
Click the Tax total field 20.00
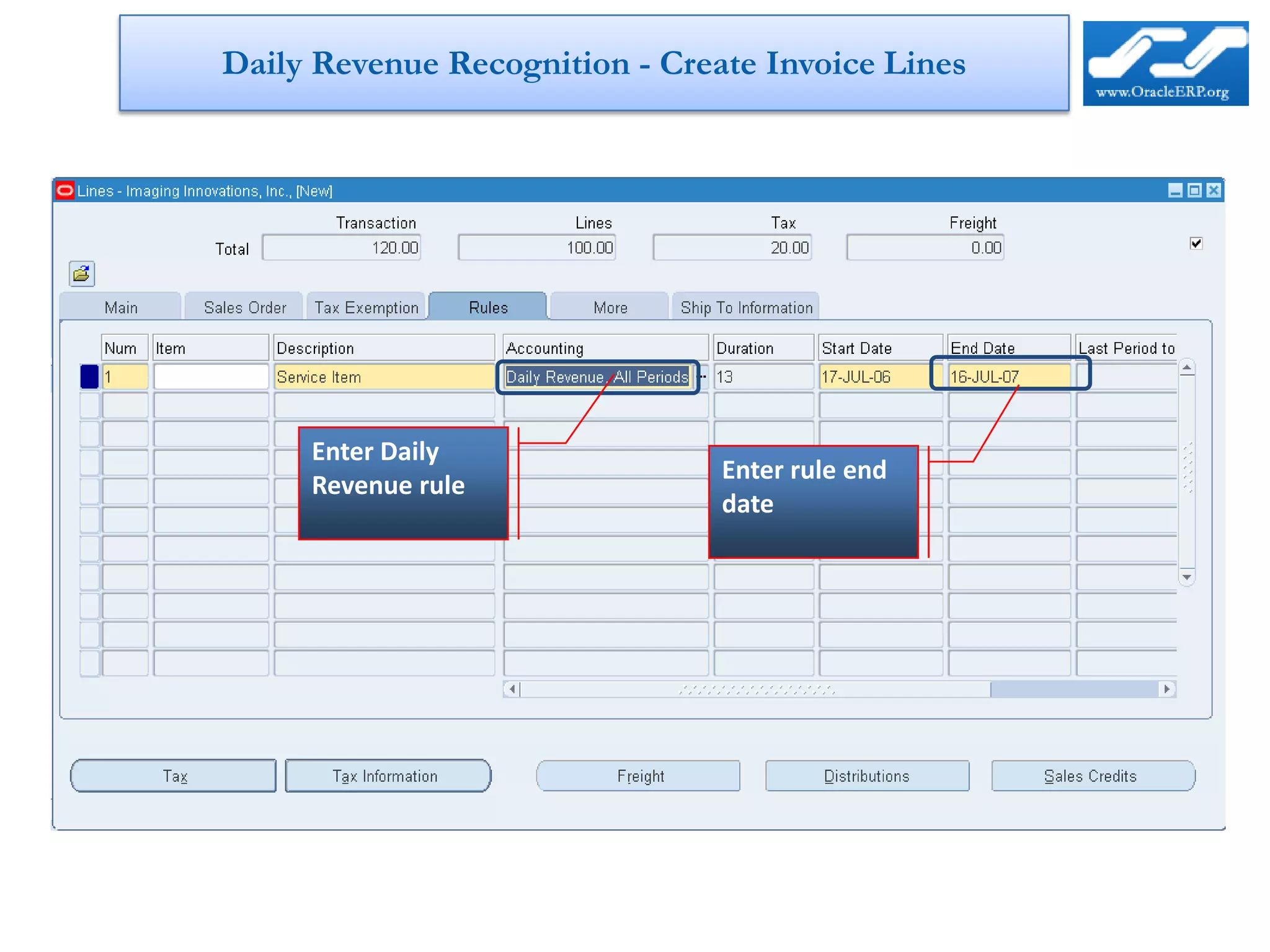732,248
